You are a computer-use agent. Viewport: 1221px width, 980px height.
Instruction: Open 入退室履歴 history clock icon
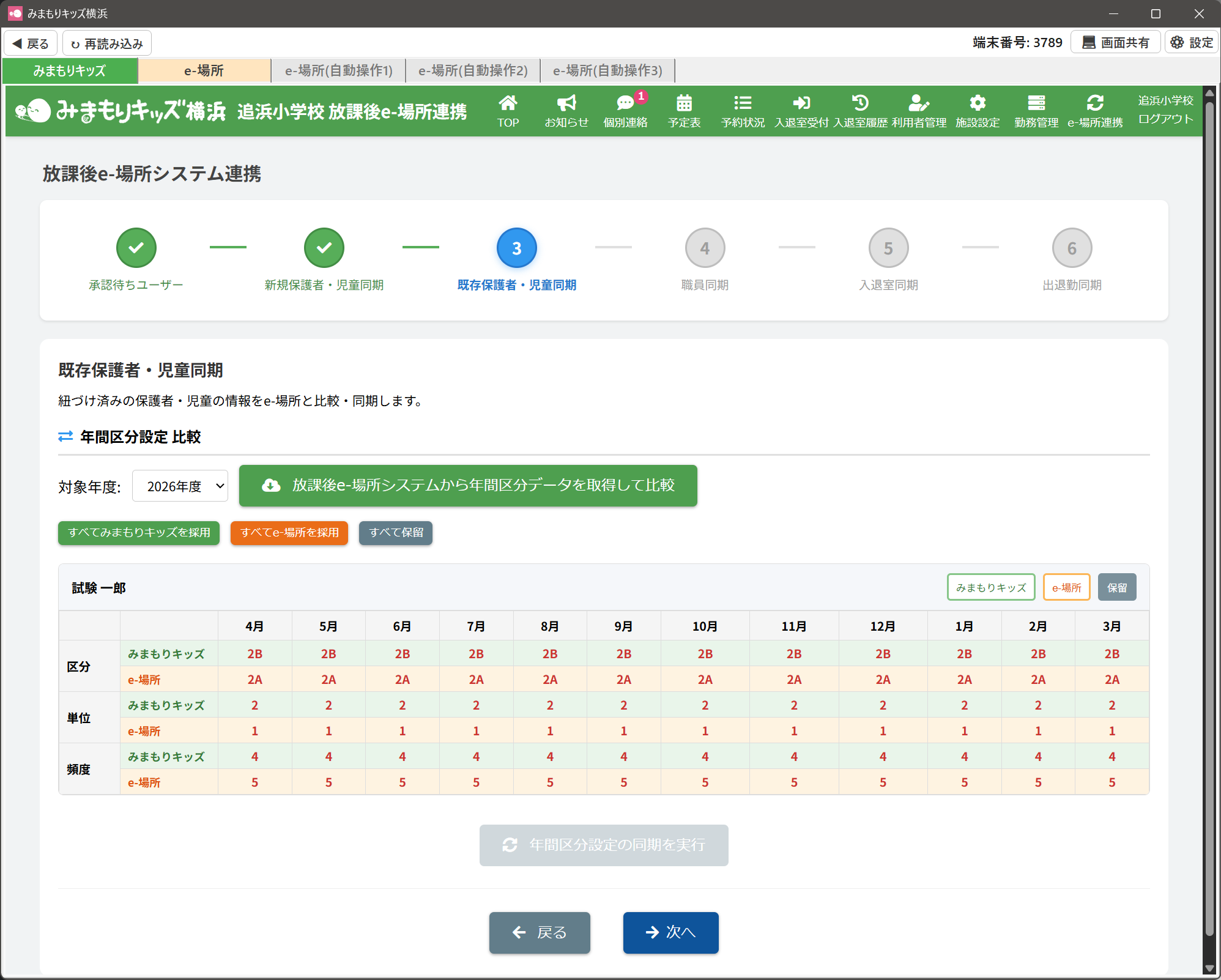860,110
